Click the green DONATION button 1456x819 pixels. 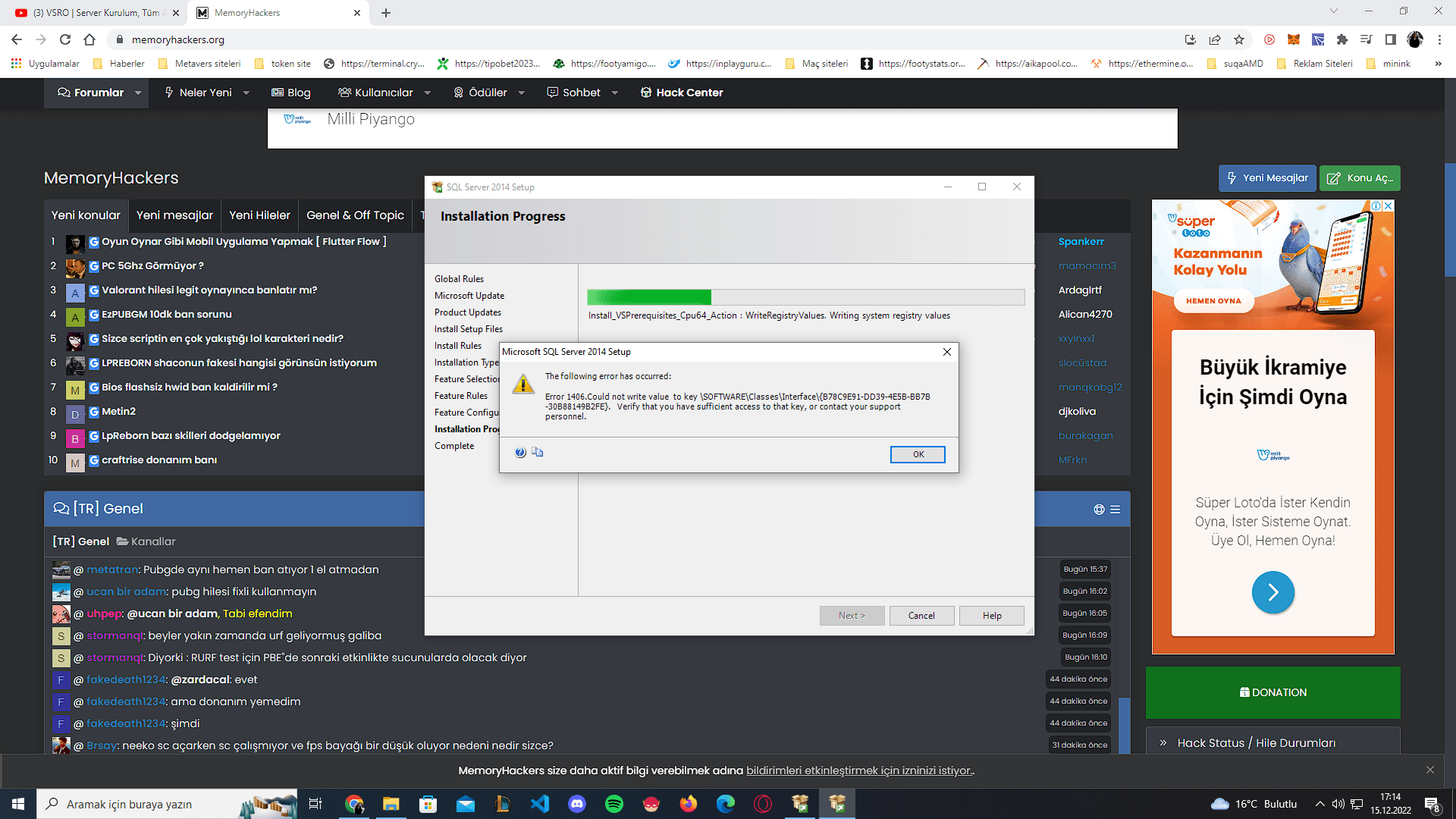(1273, 692)
